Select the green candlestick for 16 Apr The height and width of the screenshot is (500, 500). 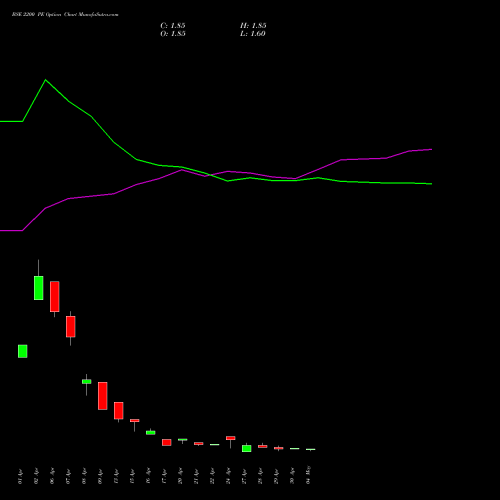[151, 433]
